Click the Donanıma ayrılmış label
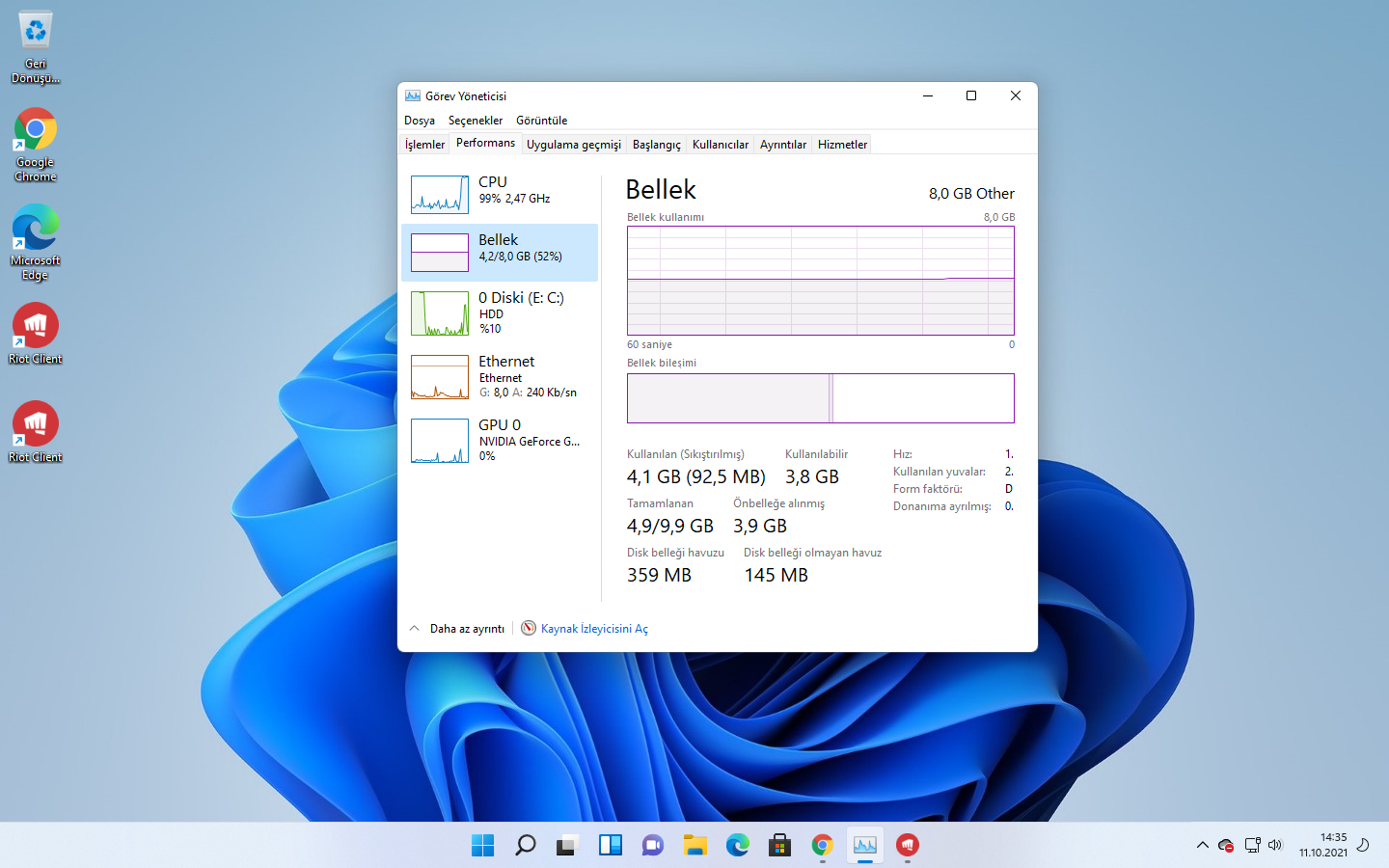Viewport: 1389px width, 868px height. (942, 506)
